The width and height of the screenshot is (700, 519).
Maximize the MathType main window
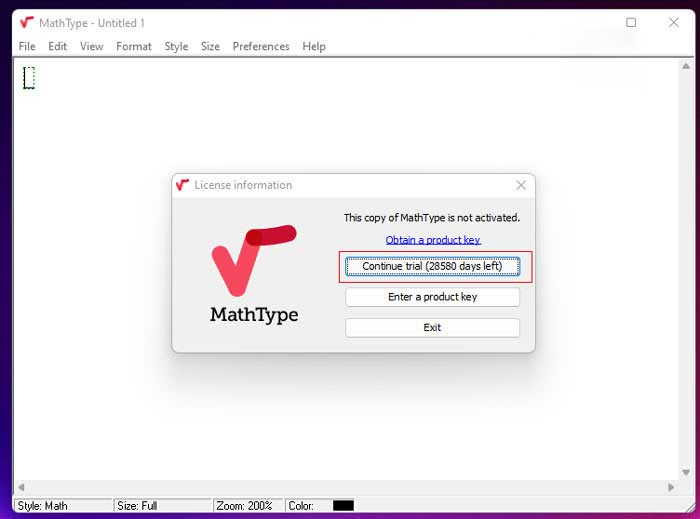coord(631,22)
